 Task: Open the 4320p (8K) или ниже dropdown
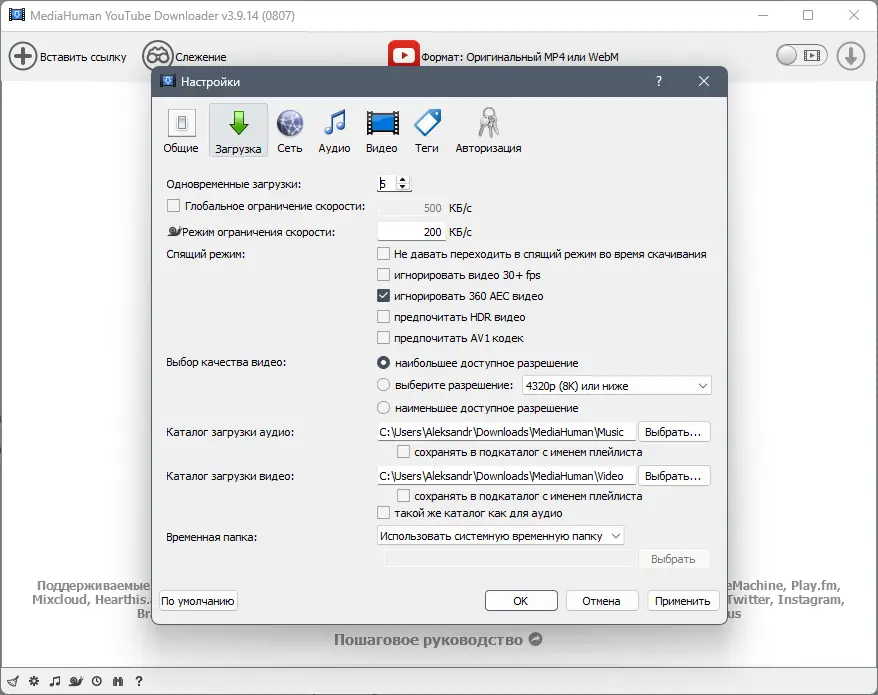coord(617,386)
